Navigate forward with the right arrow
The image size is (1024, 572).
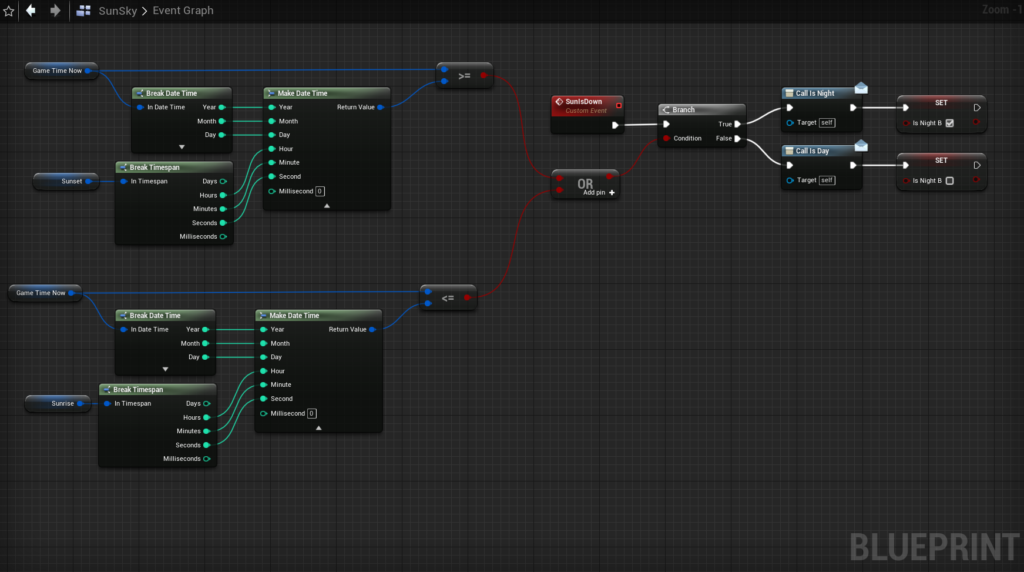click(56, 10)
